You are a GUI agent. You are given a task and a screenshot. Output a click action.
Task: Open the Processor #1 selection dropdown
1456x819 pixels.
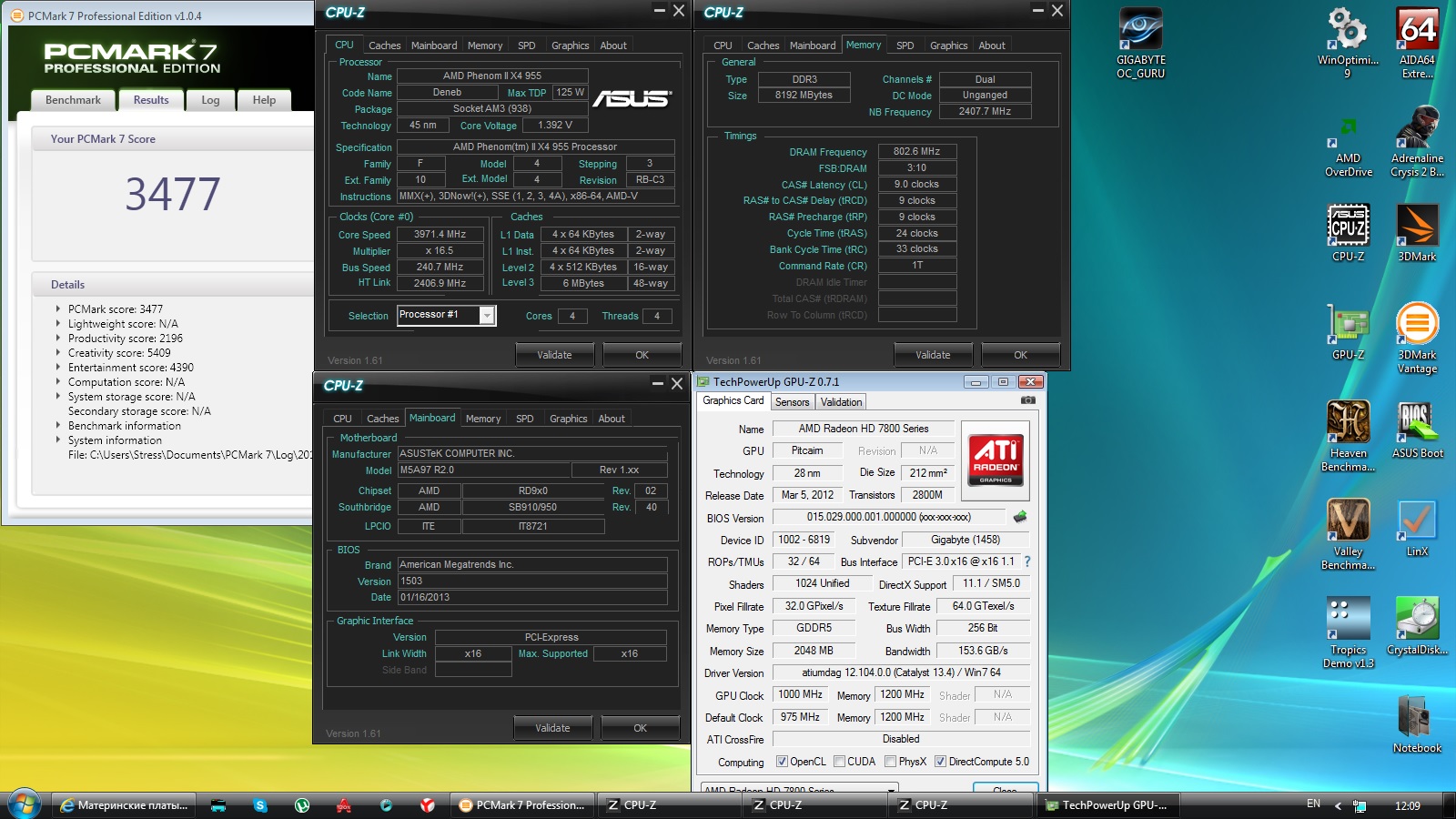click(x=487, y=315)
